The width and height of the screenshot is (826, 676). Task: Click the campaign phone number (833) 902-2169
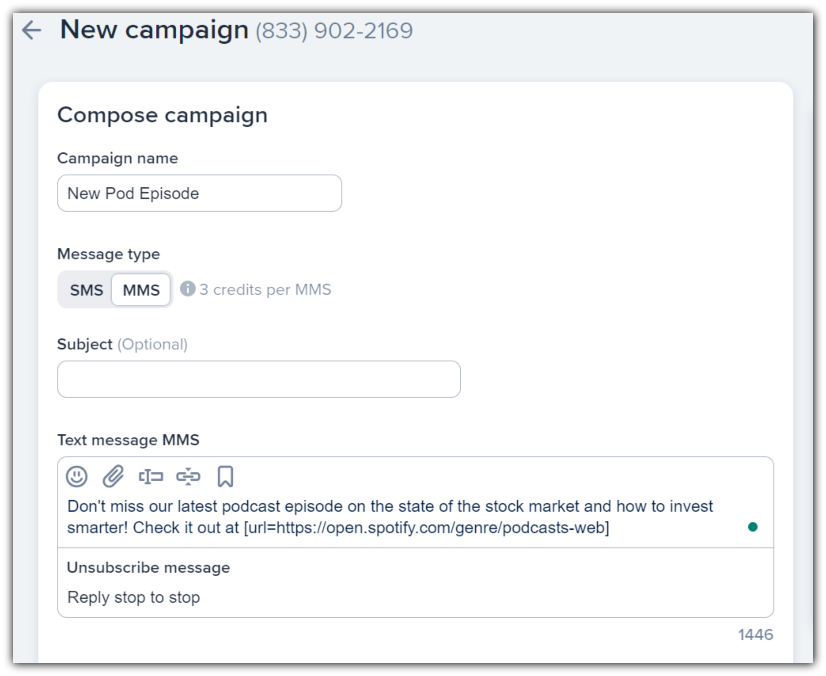pyautogui.click(x=331, y=29)
